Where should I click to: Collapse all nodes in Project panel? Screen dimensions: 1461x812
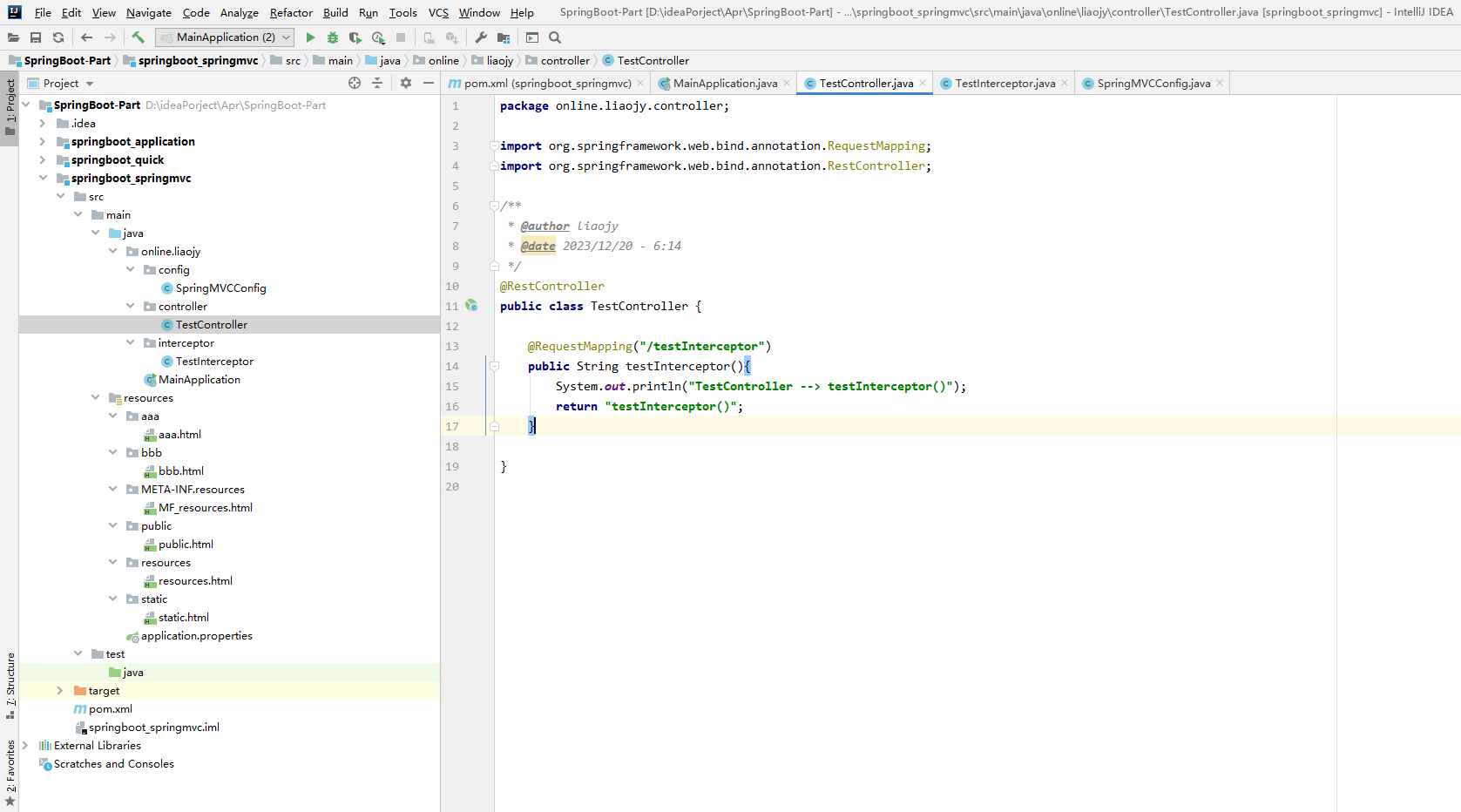[377, 83]
